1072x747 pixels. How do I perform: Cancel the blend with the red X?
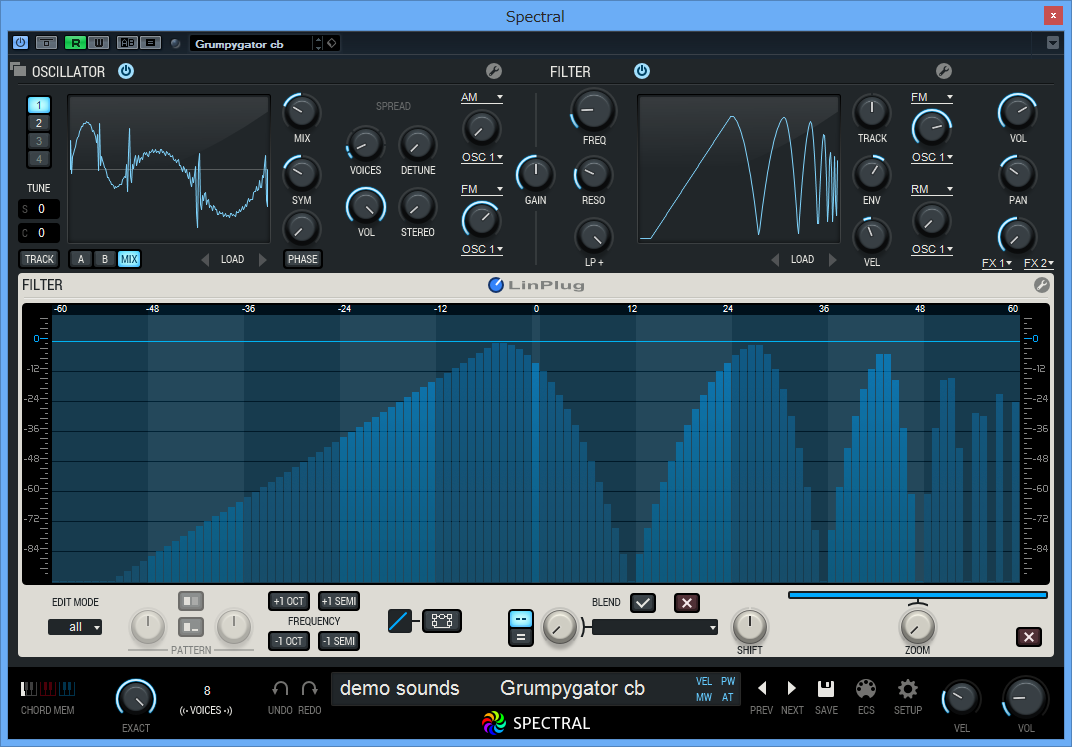687,603
